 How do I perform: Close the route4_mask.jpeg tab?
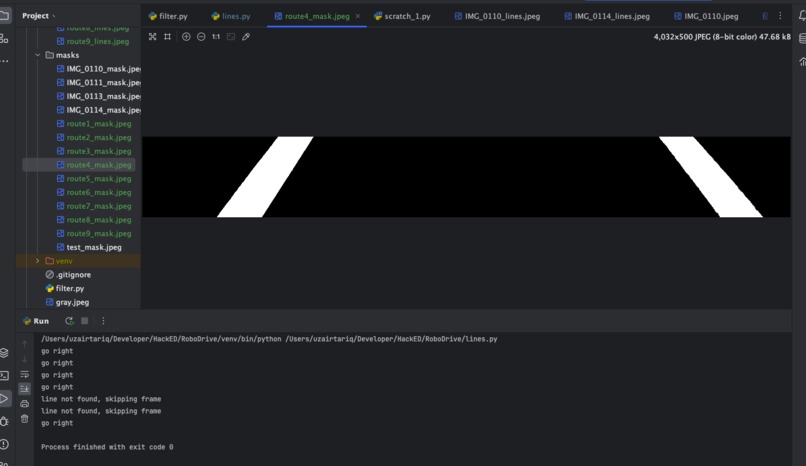pyautogui.click(x=358, y=16)
